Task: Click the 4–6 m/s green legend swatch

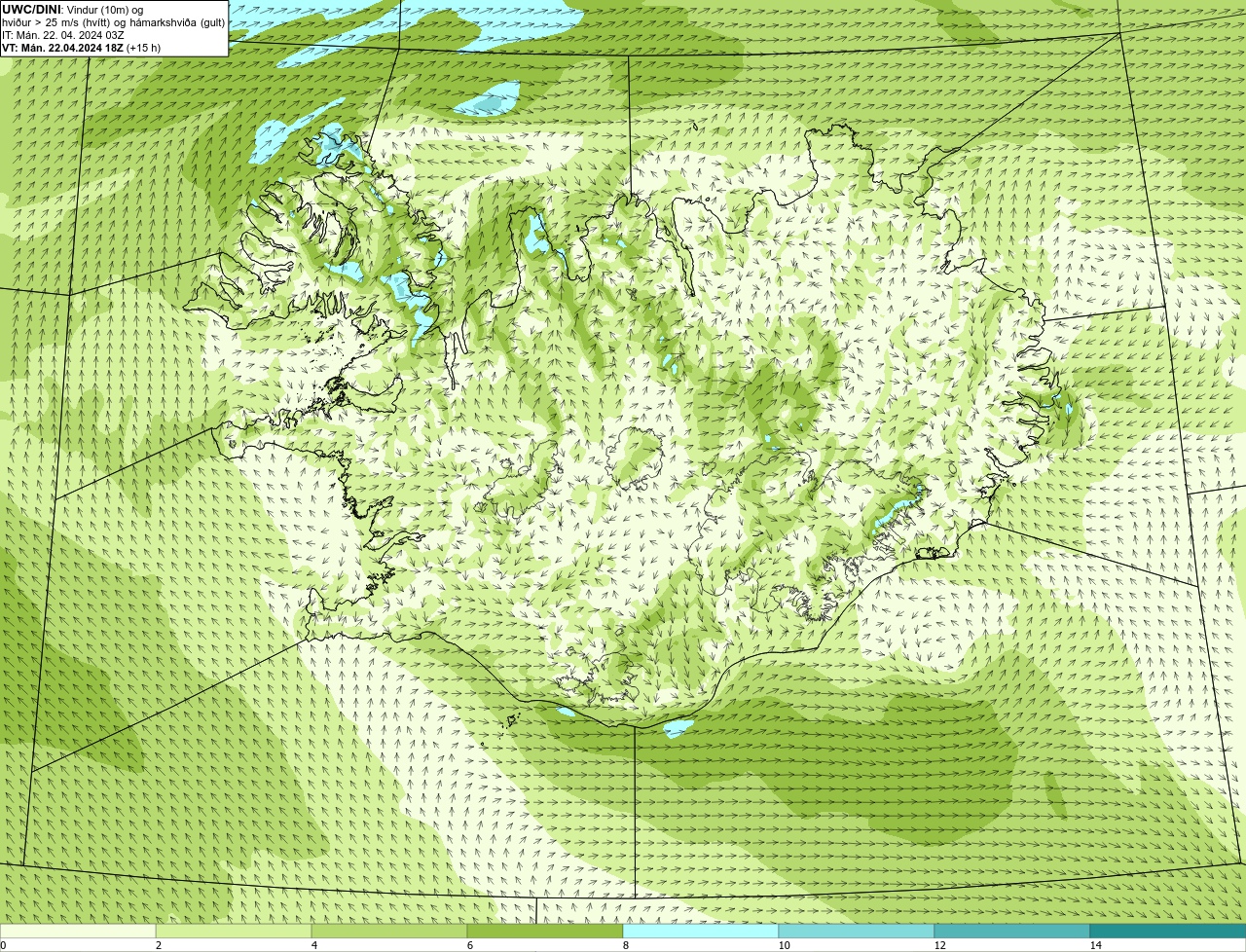Action: [x=389, y=931]
